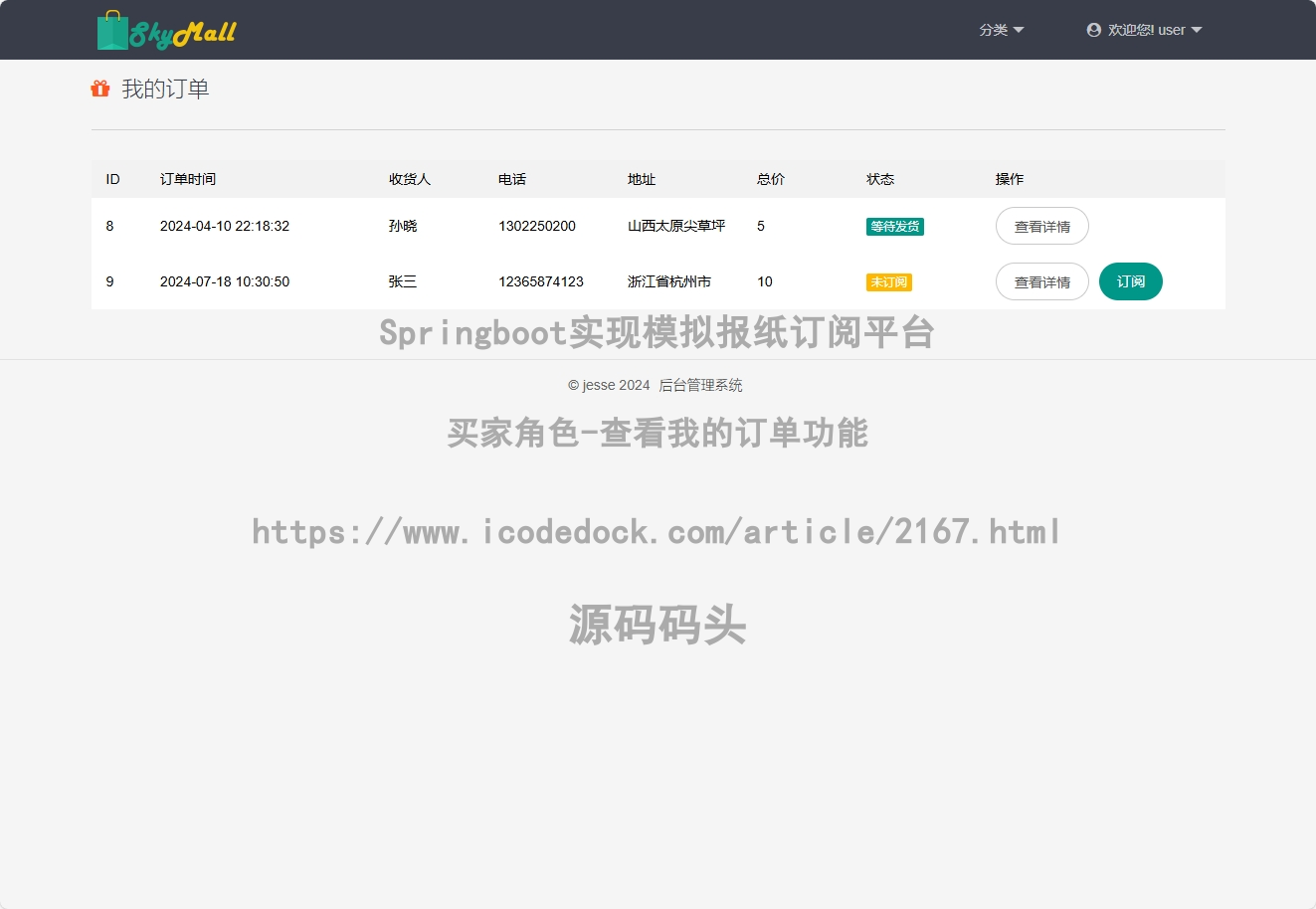This screenshot has width=1316, height=909.
Task: Click the 状态 column header
Action: coord(880,179)
